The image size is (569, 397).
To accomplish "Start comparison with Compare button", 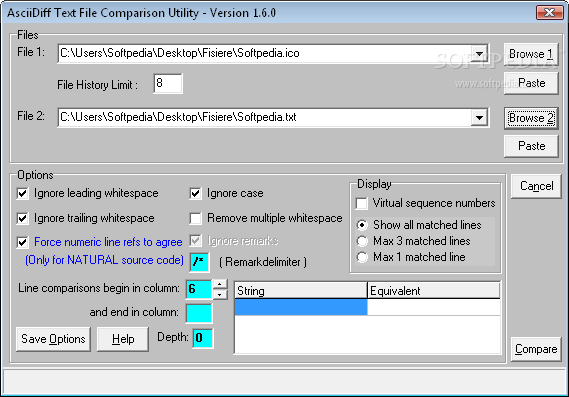I will pyautogui.click(x=536, y=349).
